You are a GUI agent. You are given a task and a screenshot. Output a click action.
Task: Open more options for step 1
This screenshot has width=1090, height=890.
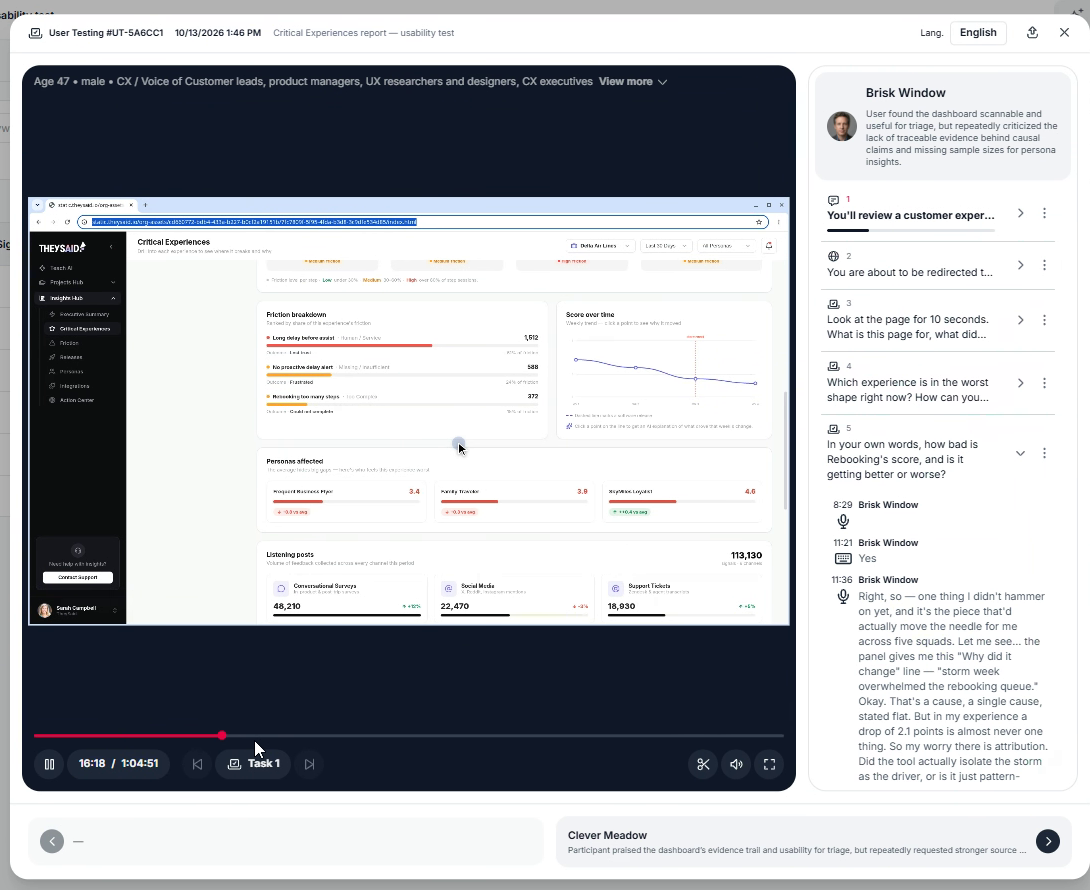tap(1044, 213)
